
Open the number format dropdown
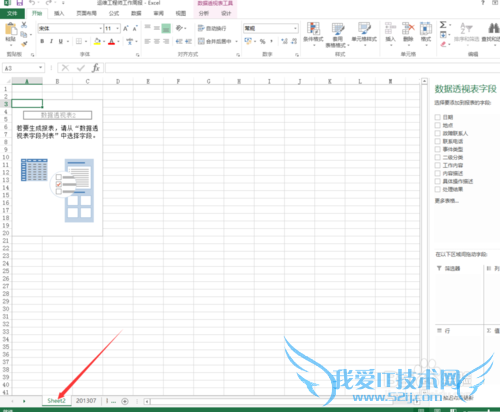click(x=295, y=29)
